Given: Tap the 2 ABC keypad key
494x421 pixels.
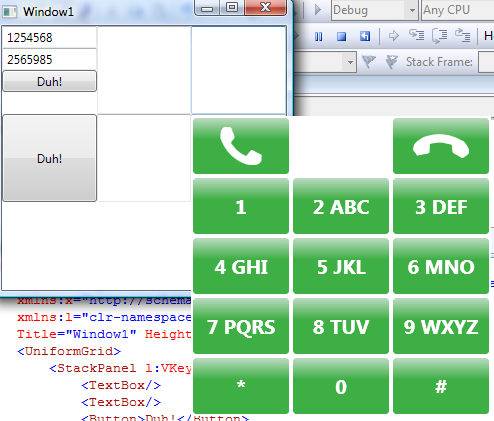Looking at the screenshot, I should (341, 206).
